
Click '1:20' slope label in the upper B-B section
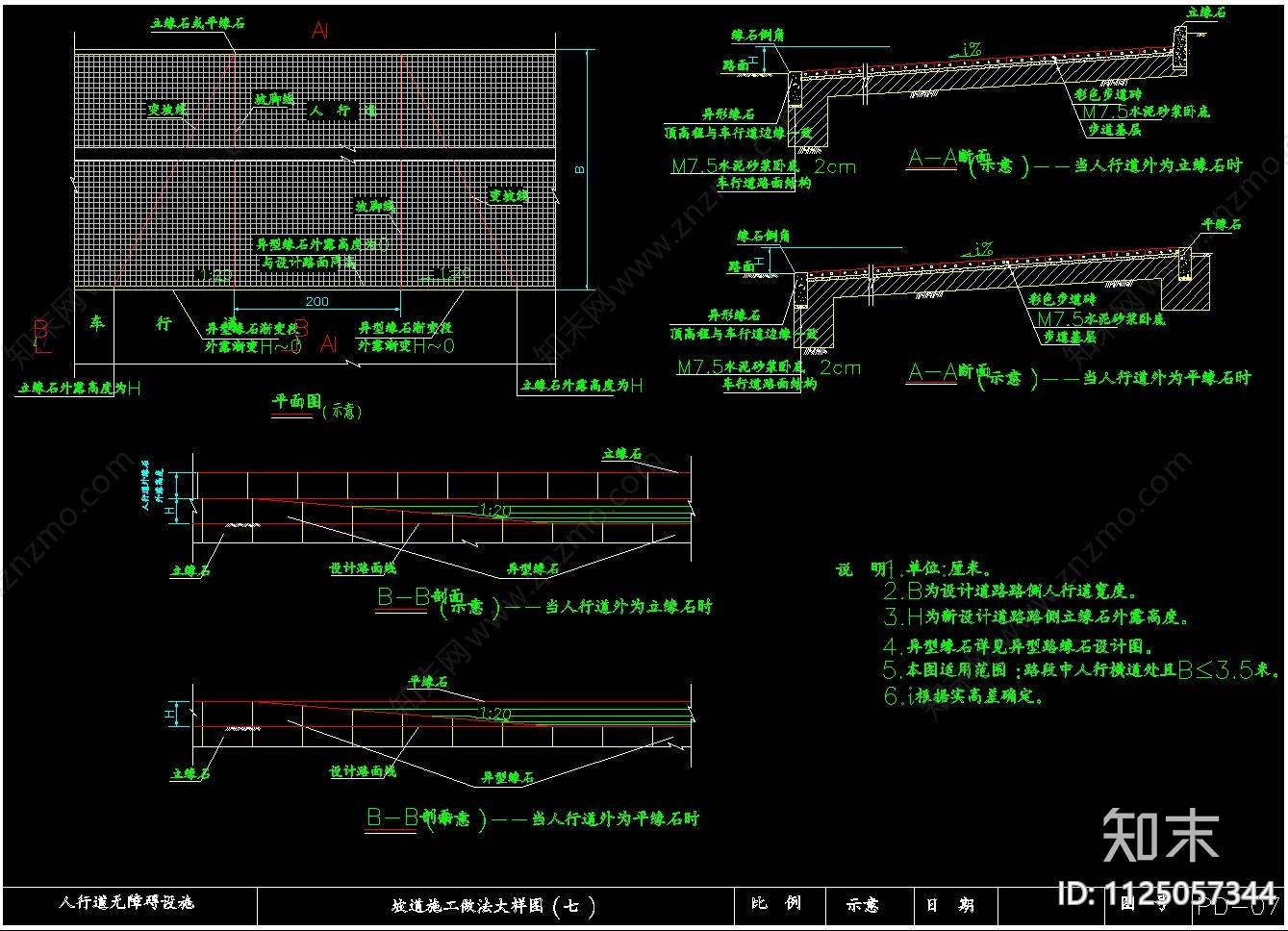click(x=494, y=511)
